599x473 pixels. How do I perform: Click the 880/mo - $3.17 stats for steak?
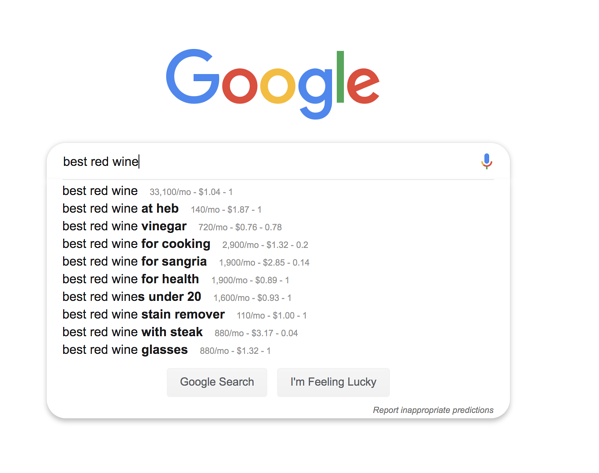click(256, 333)
